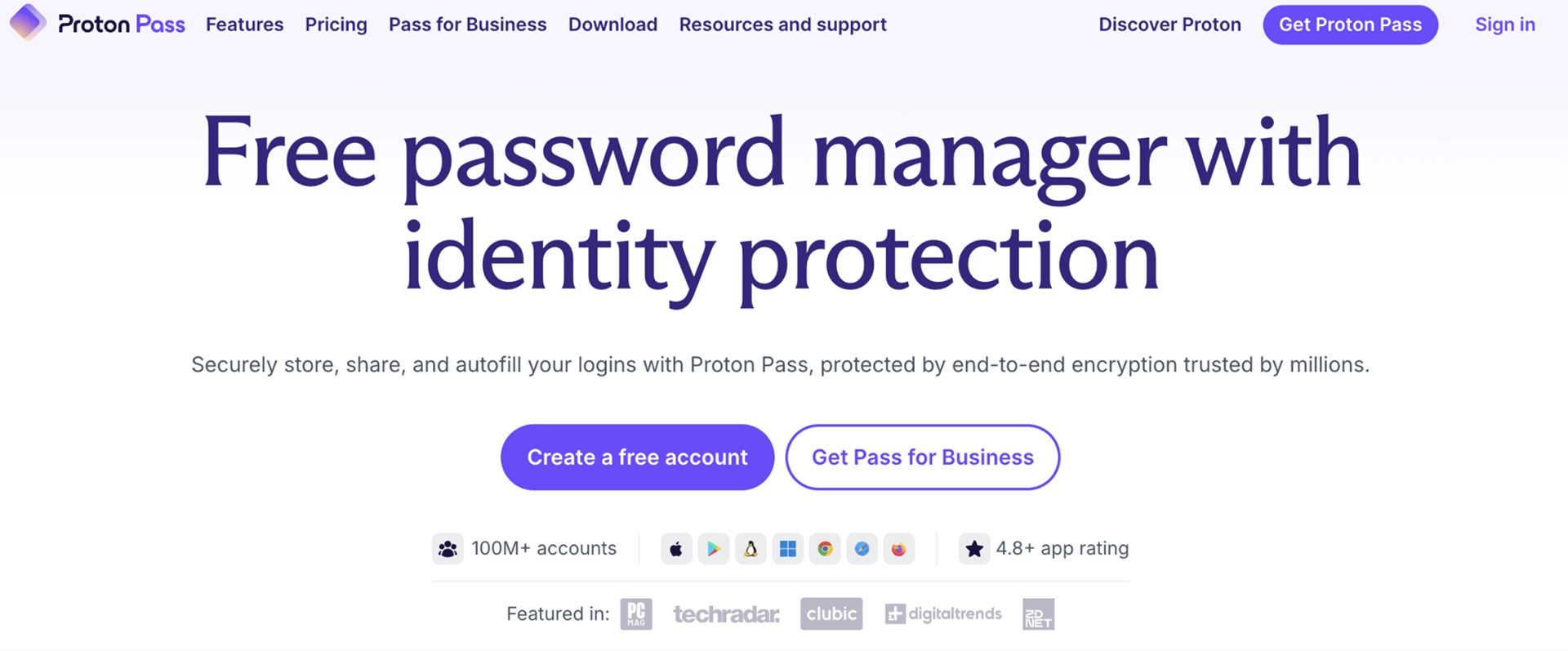Select the techradar press logo
This screenshot has width=1568, height=651.
(726, 613)
